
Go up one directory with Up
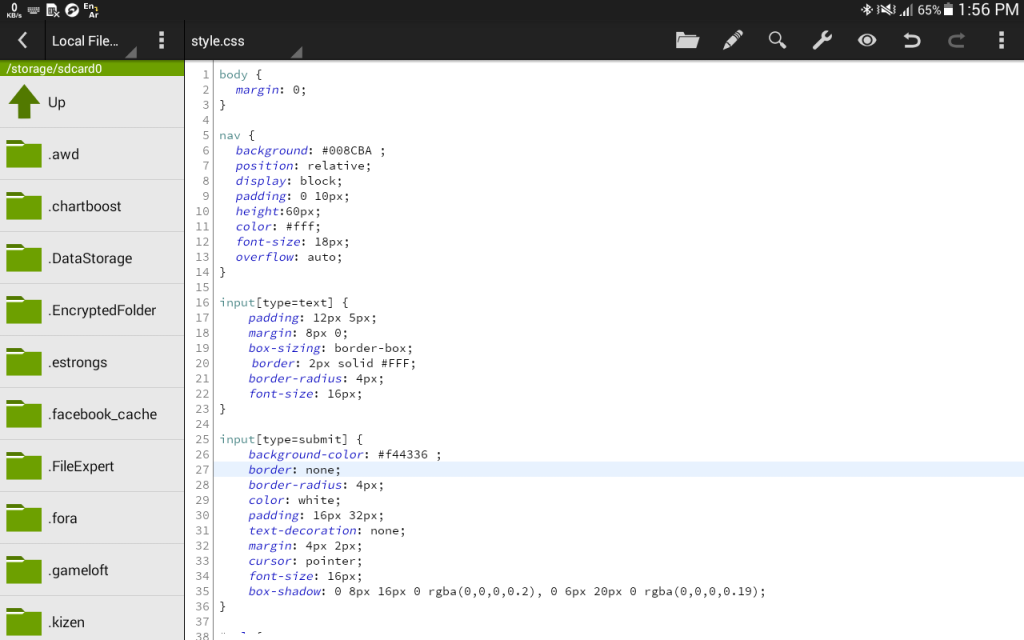92,103
